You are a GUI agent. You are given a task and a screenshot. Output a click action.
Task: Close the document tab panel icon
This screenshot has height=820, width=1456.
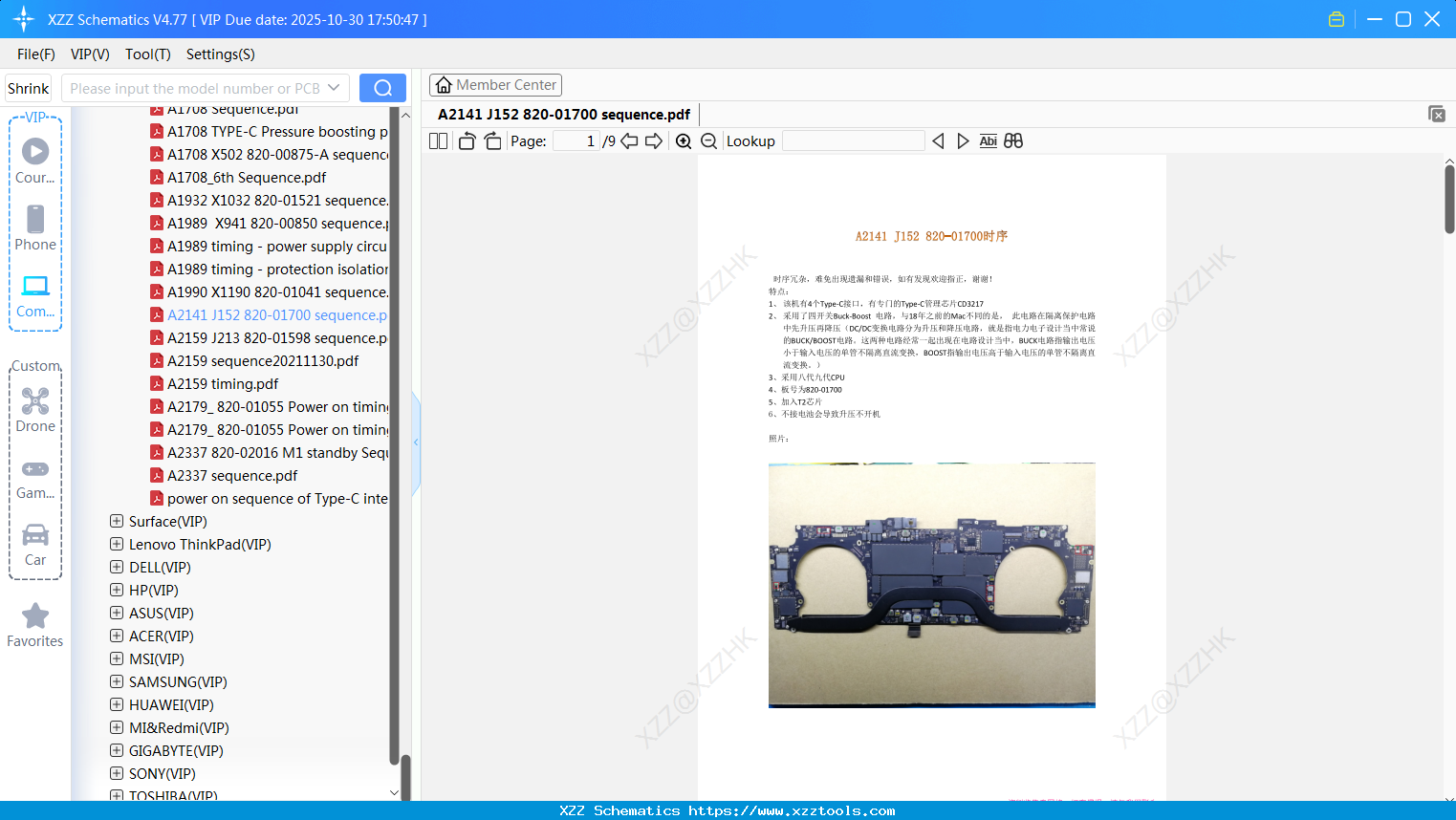1437,114
